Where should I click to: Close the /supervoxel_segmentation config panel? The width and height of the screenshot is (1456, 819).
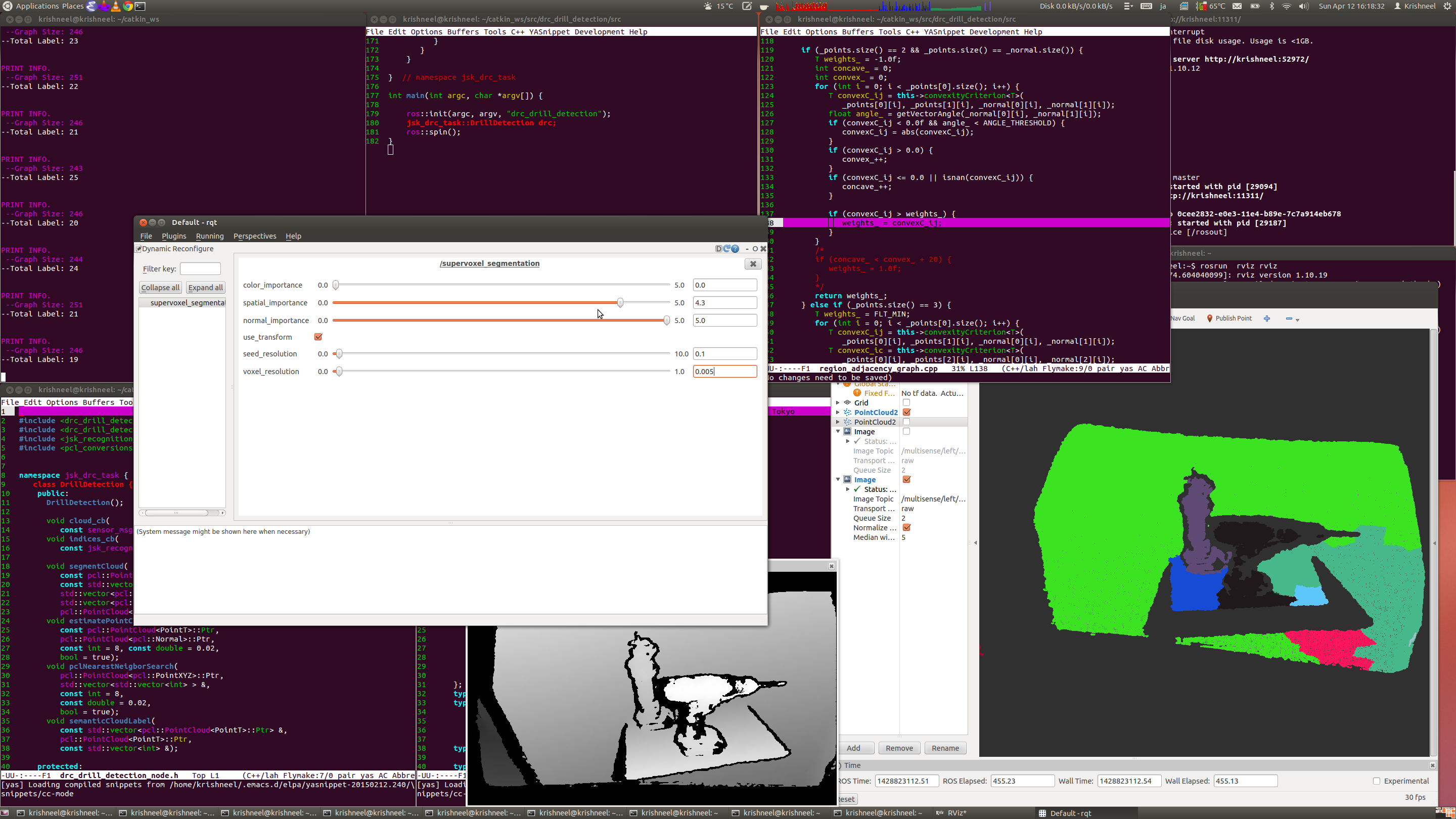(753, 264)
